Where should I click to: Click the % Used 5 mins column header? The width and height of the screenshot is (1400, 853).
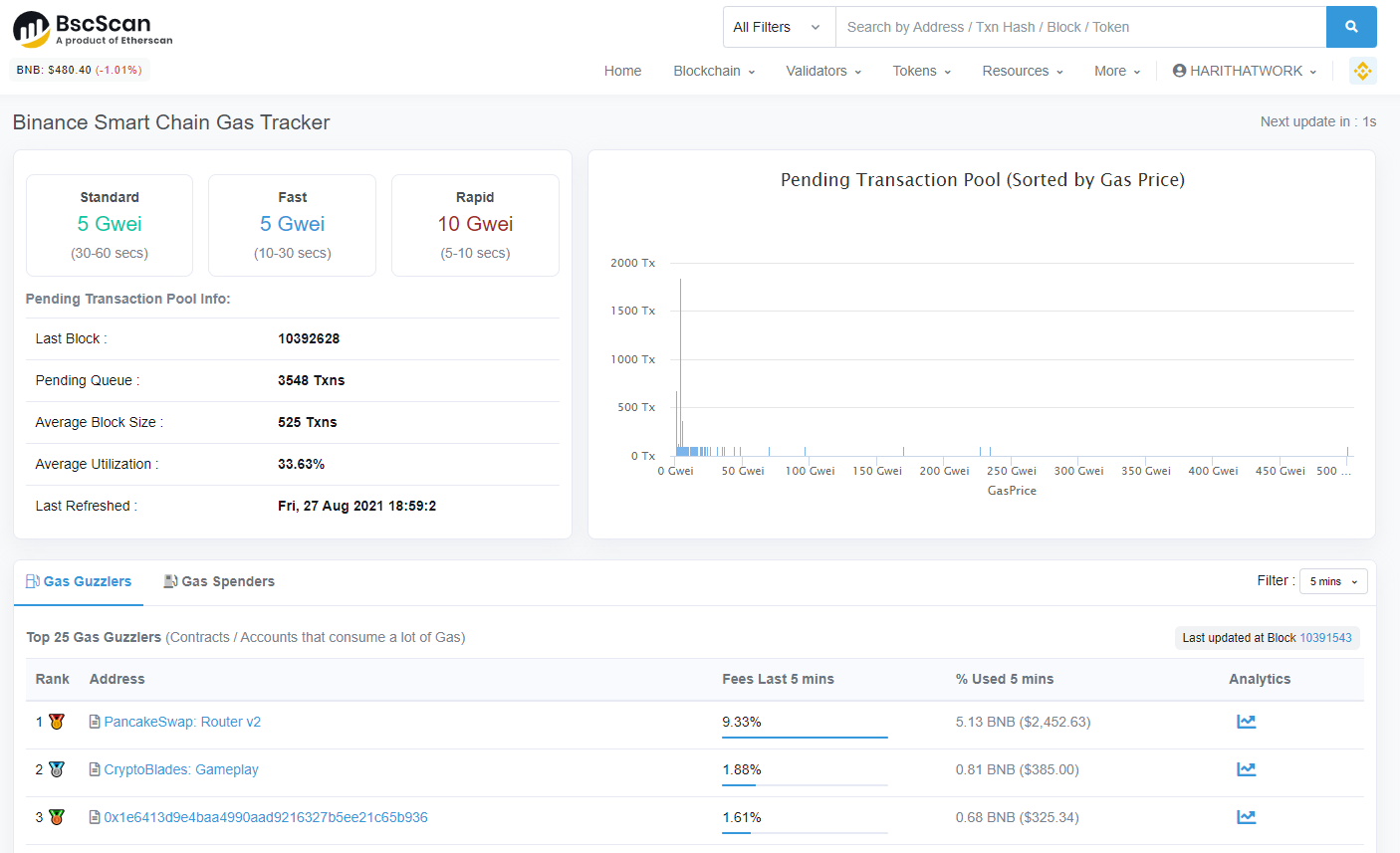[x=1004, y=679]
